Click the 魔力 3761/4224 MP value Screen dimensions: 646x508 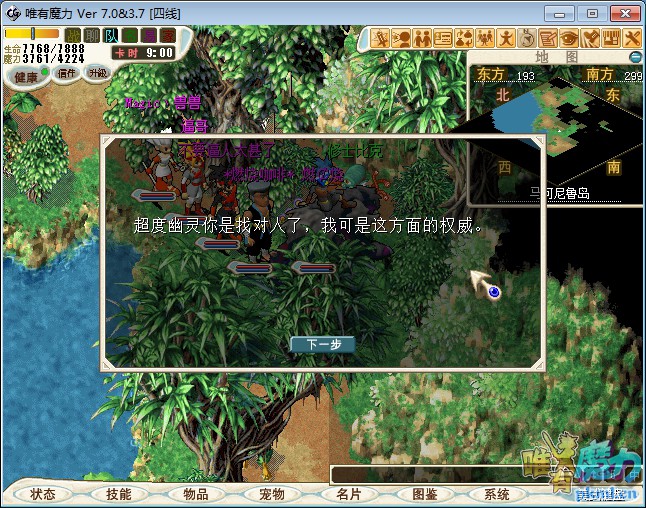(x=44, y=59)
